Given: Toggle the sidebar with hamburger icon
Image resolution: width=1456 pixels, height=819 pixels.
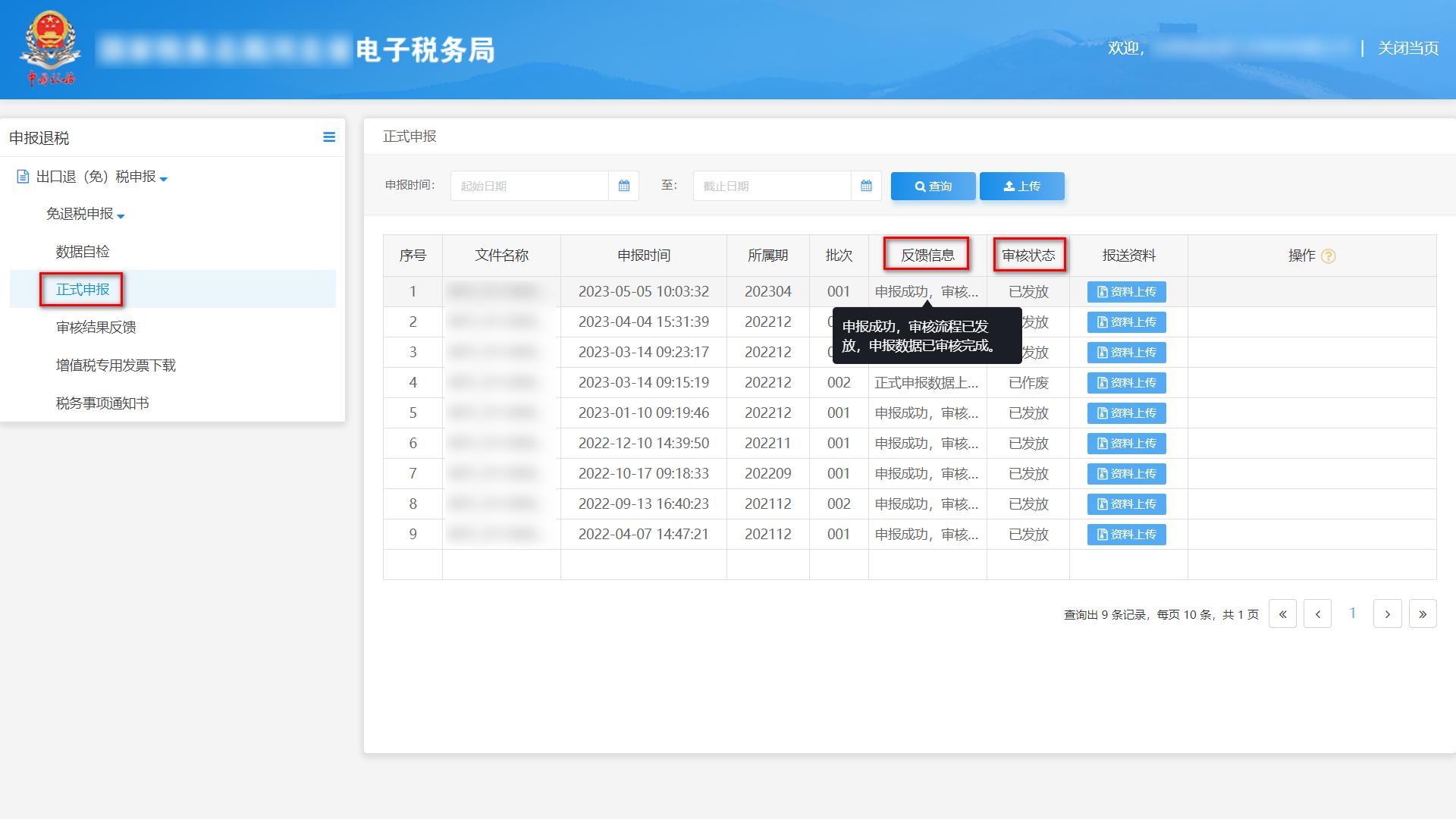Looking at the screenshot, I should [x=329, y=137].
